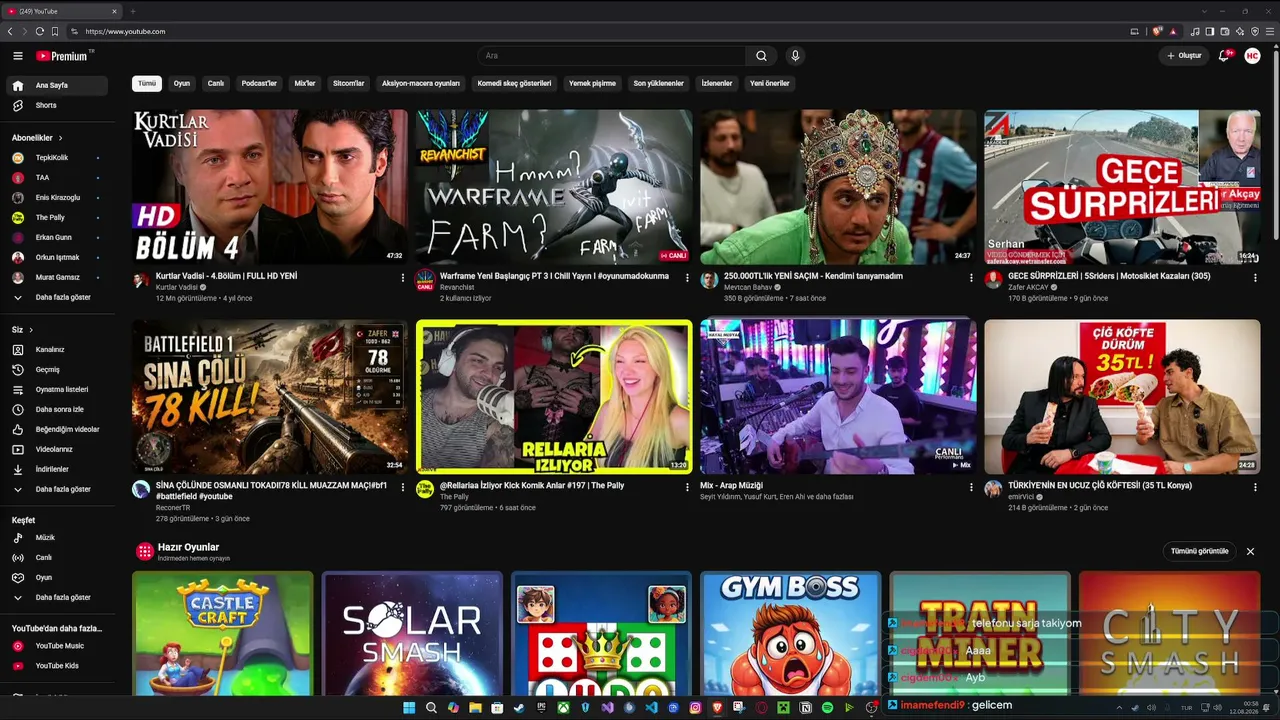Expand the Abonelikler section chevron
This screenshot has width=1280, height=720.
60,138
